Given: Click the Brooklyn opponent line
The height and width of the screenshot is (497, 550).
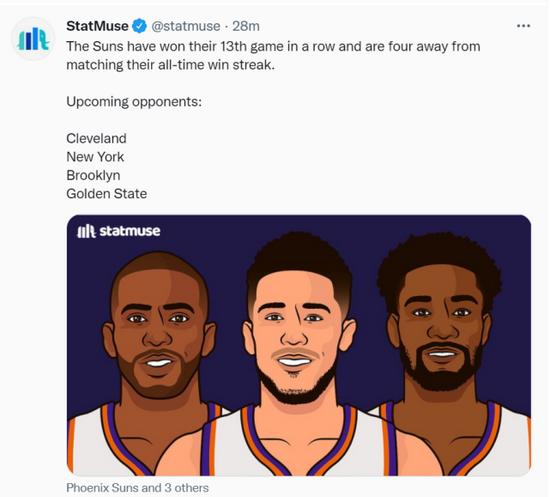Looking at the screenshot, I should coord(93,175).
